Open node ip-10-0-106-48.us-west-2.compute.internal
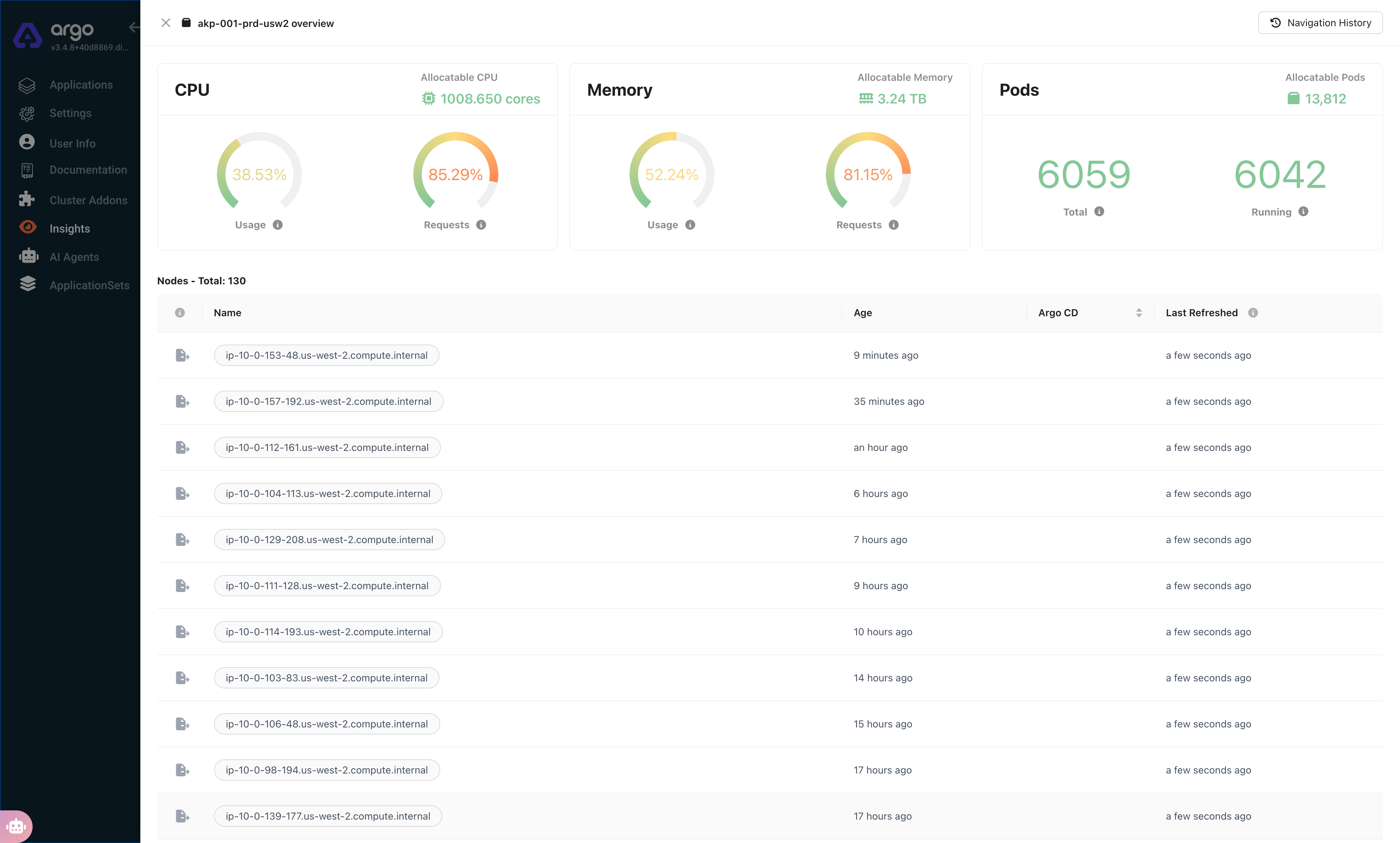1400x843 pixels. click(x=326, y=724)
